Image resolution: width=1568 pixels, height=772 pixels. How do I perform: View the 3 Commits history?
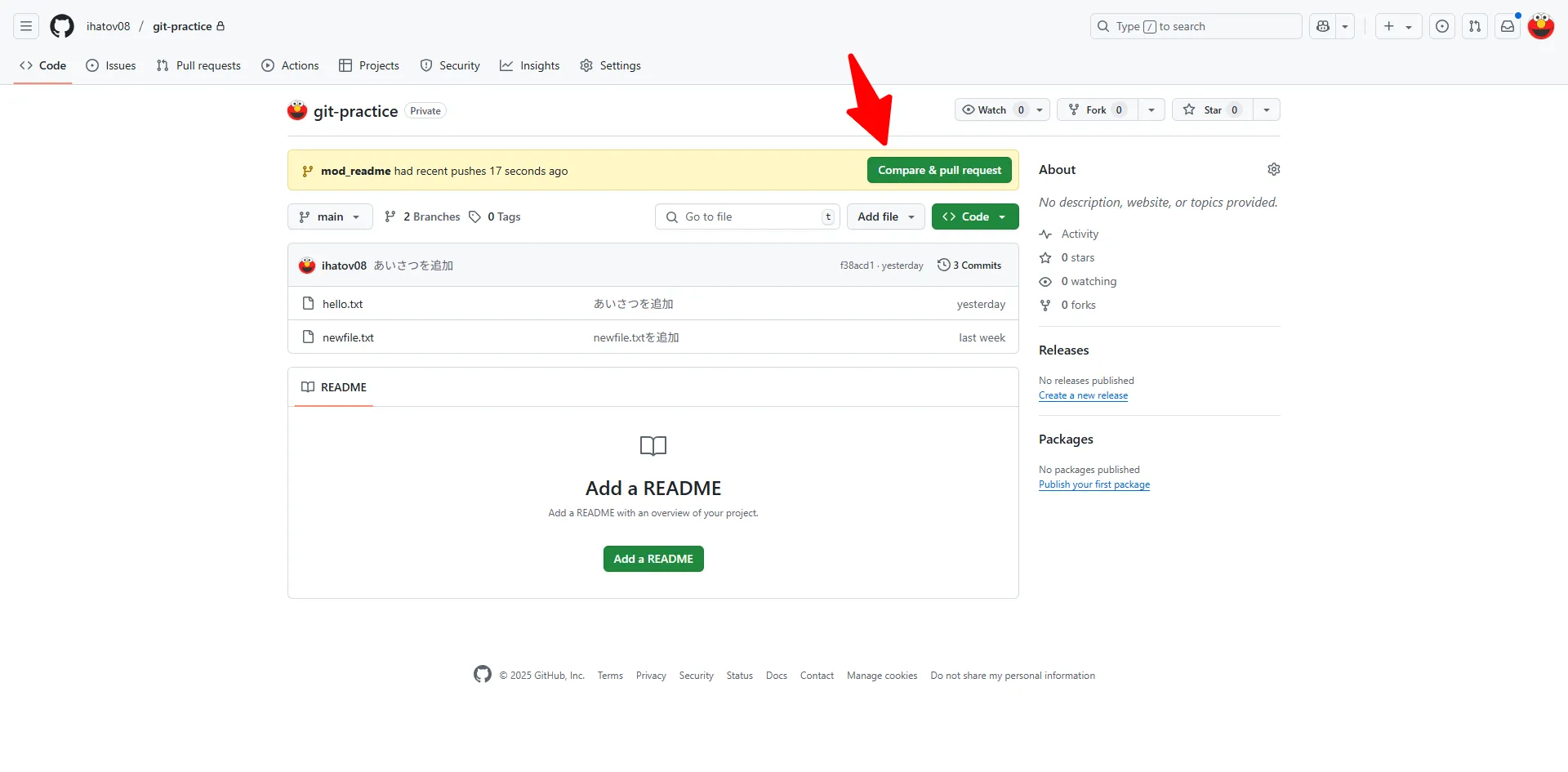[969, 266]
